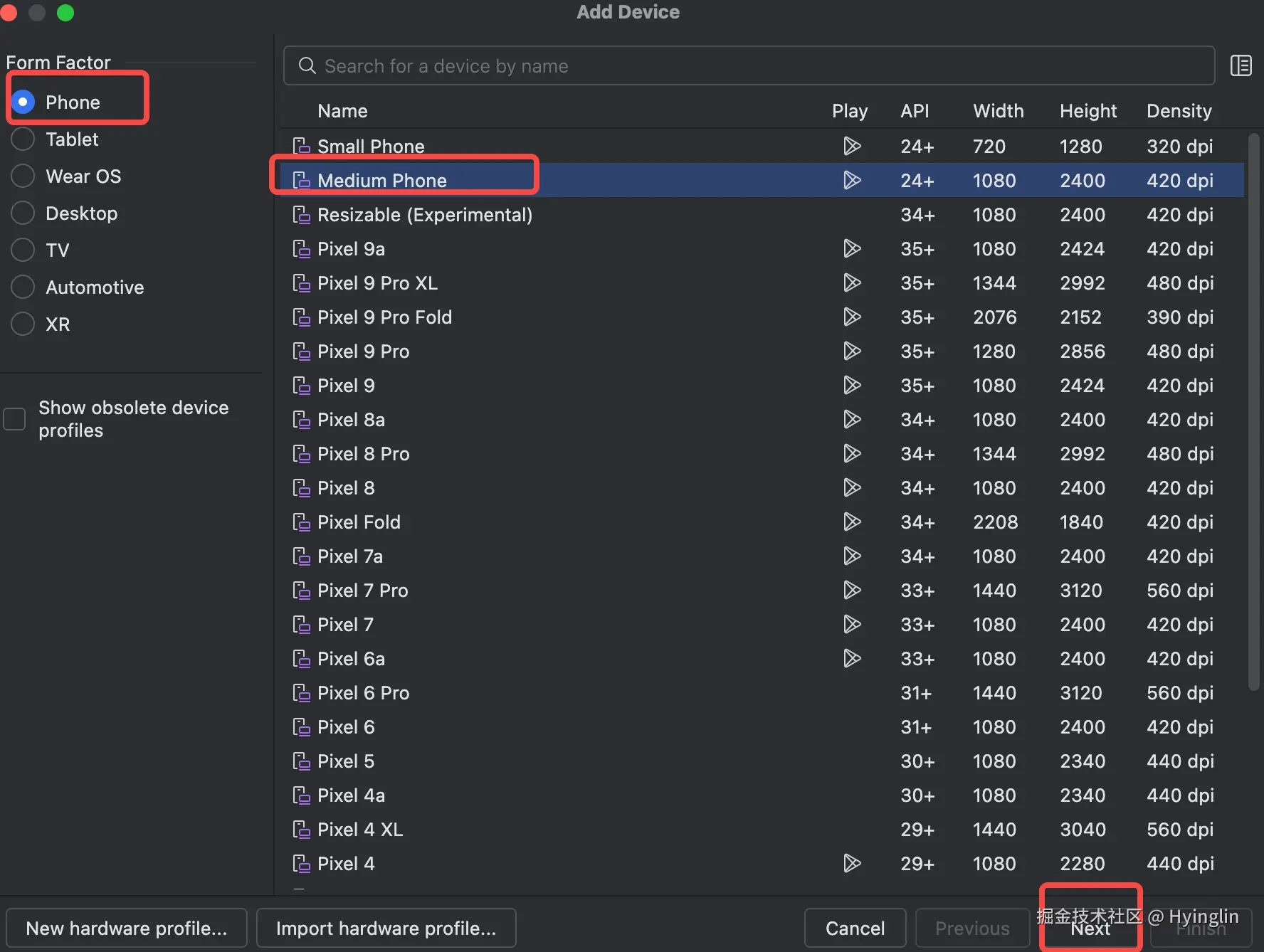This screenshot has height=952, width=1264.
Task: Click the 2856 height value of Pixel 9 Pro
Action: click(1083, 351)
